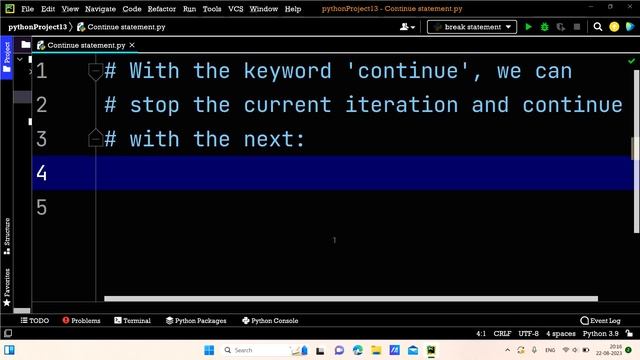
Task: Open the taskbar clock and date
Action: pyautogui.click(x=609, y=350)
